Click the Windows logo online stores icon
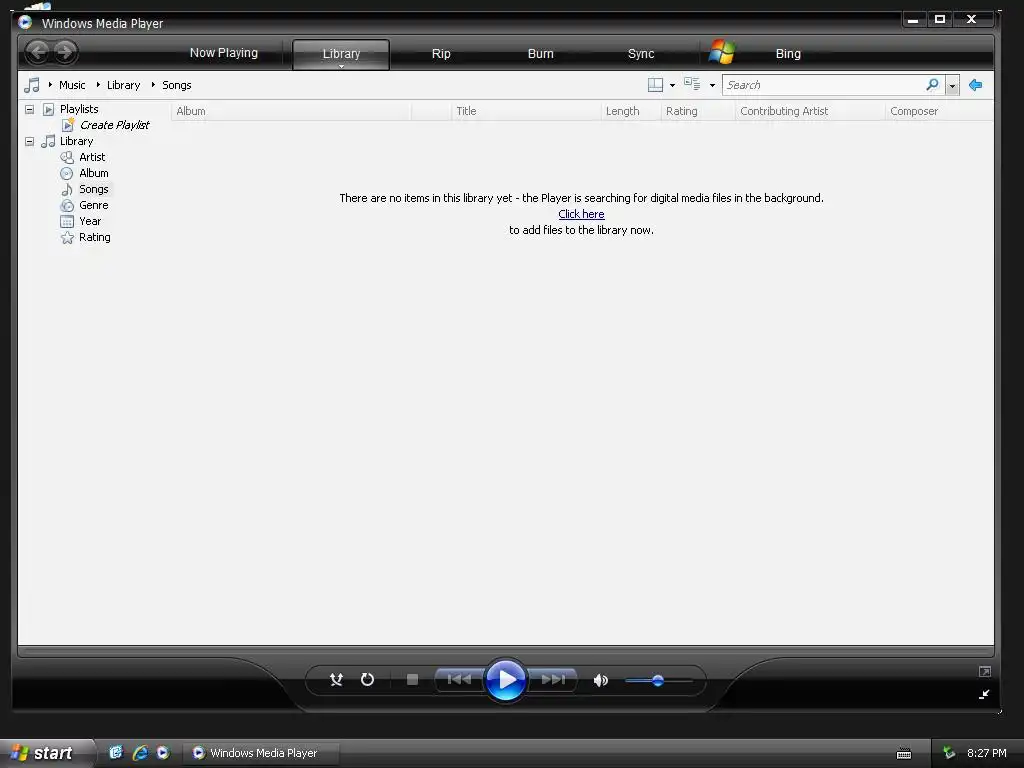 coord(722,52)
